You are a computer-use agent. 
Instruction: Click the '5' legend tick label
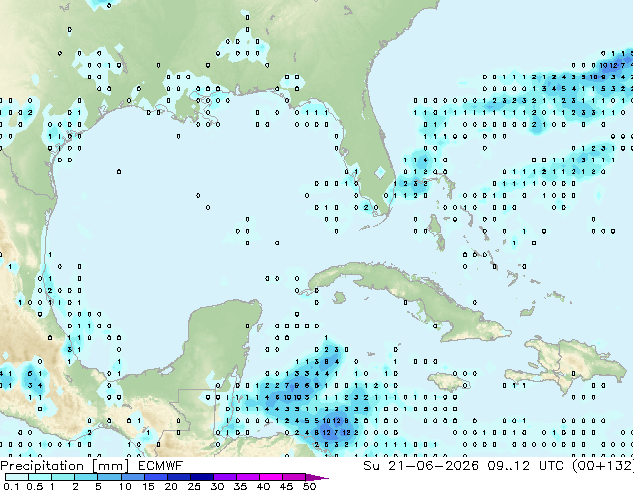coord(98,486)
